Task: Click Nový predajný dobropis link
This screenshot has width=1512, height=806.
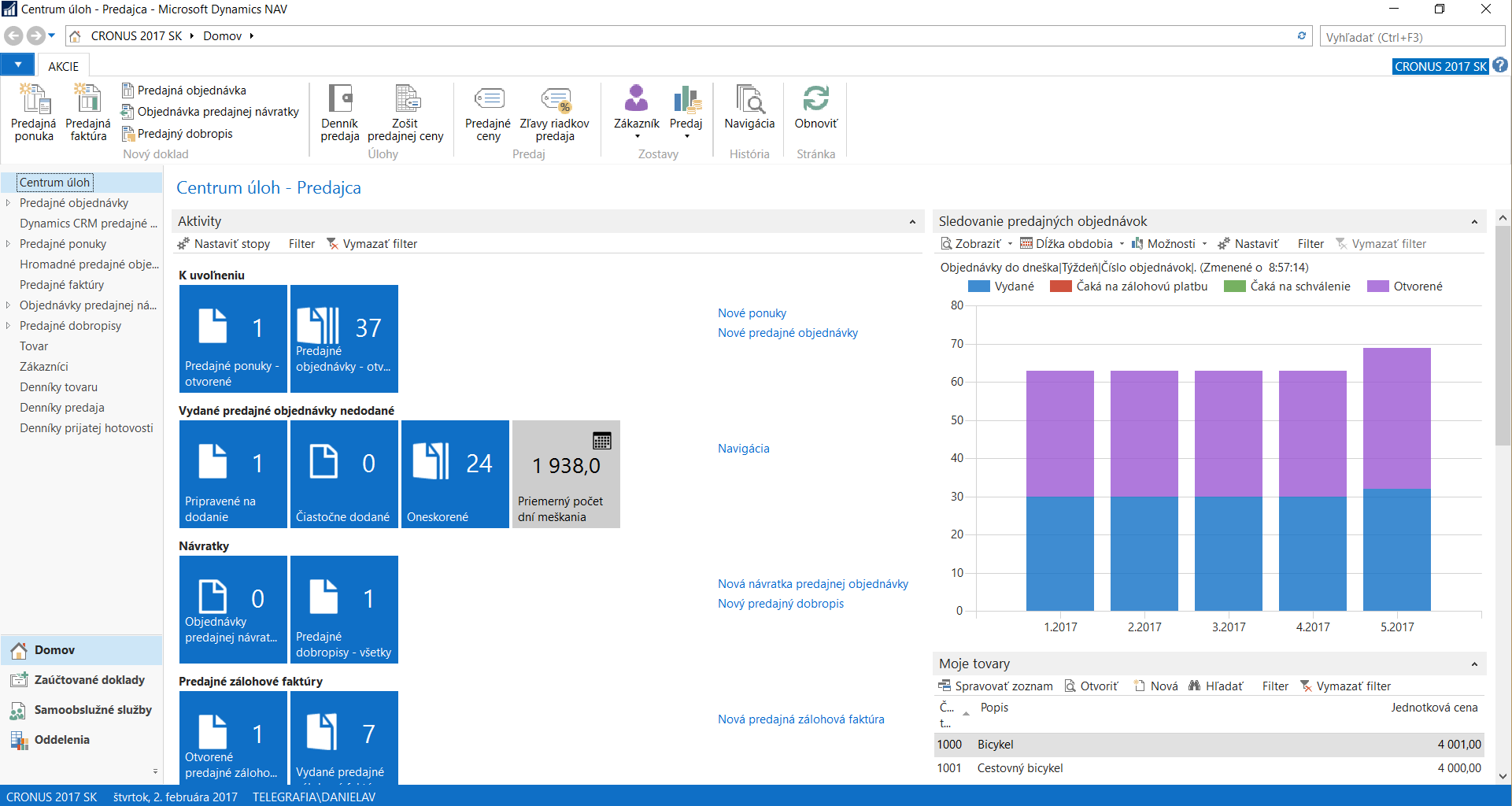Action: [781, 604]
